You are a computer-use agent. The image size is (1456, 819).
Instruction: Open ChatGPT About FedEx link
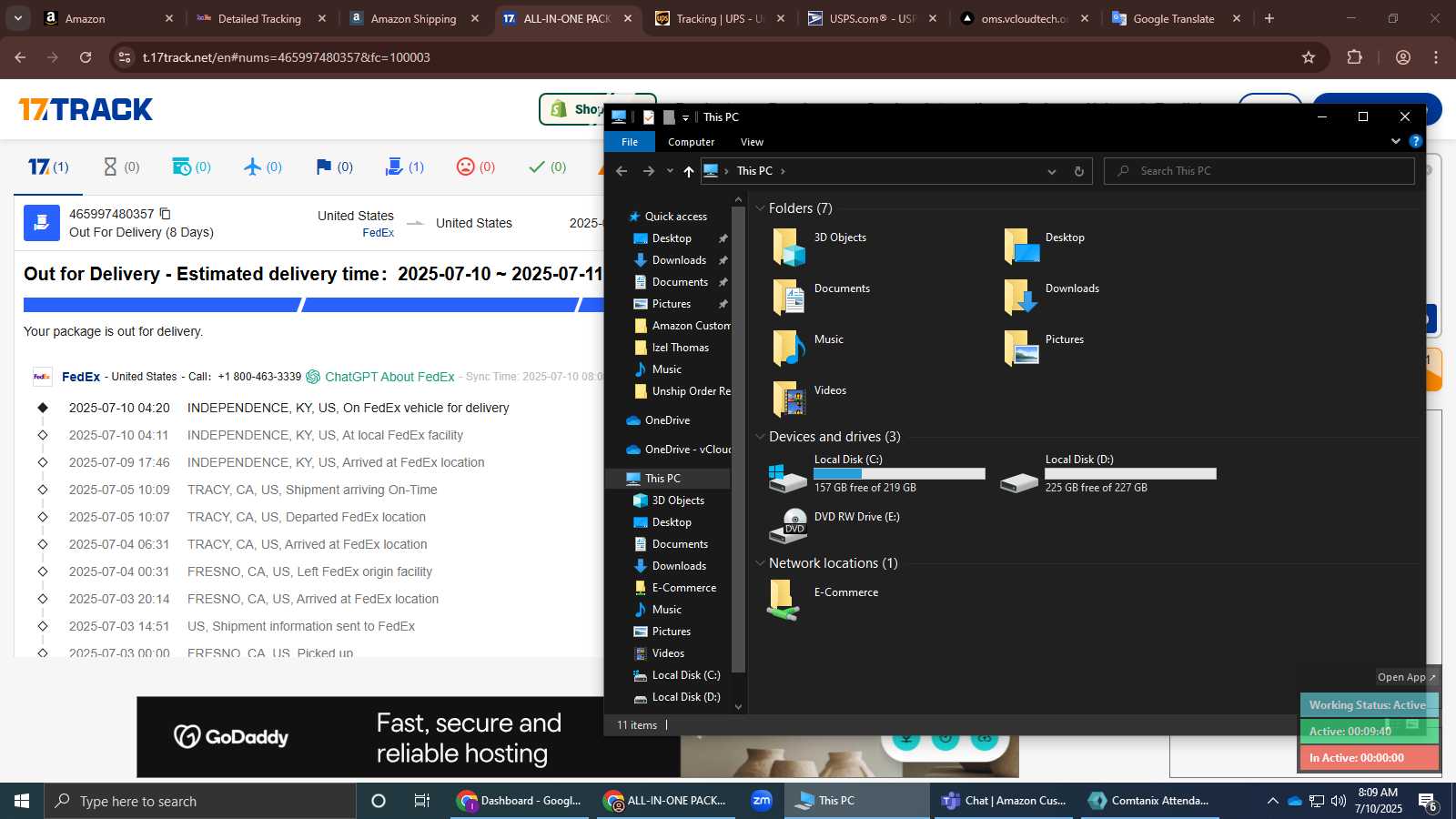tap(389, 377)
